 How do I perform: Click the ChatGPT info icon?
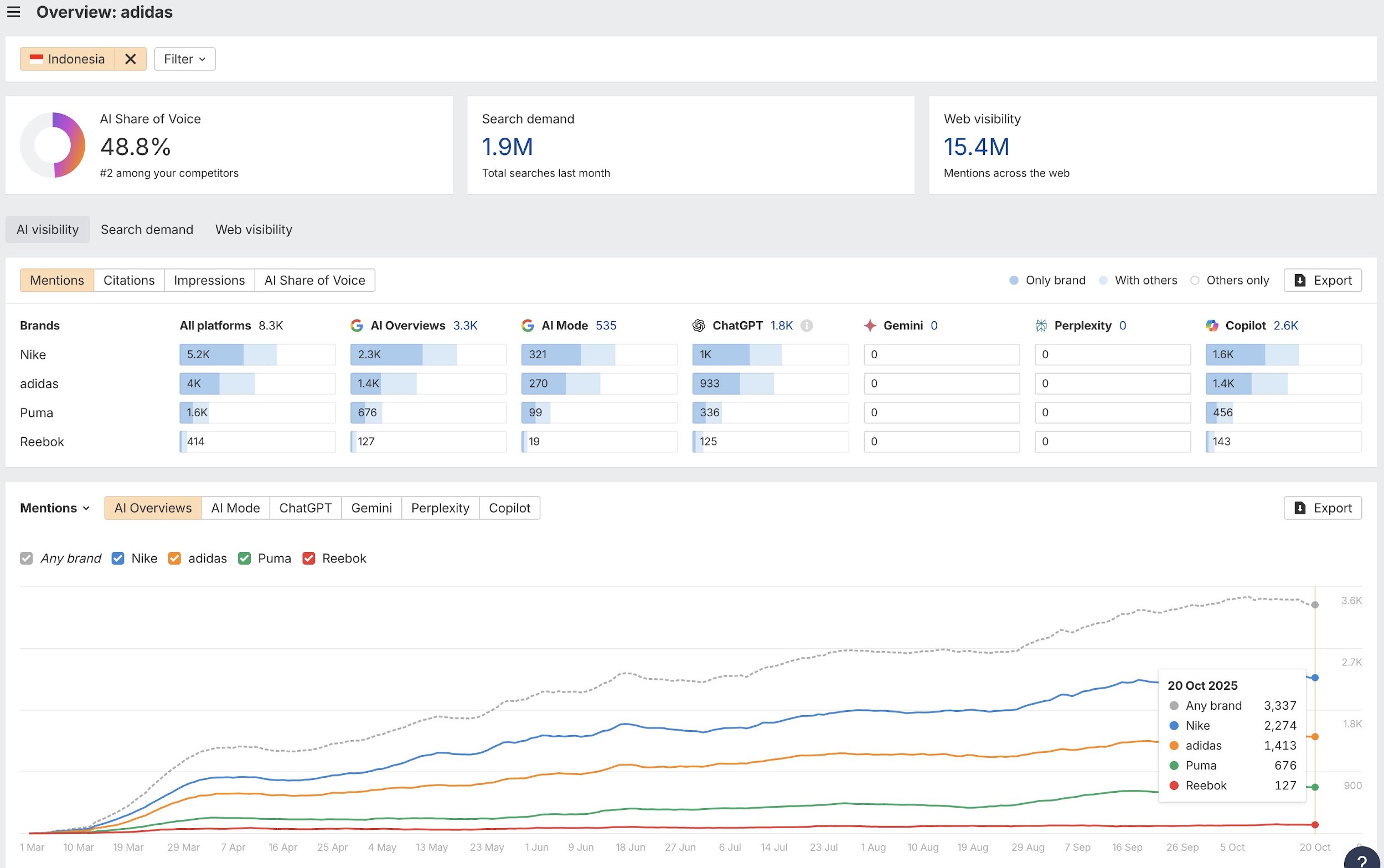tap(807, 325)
